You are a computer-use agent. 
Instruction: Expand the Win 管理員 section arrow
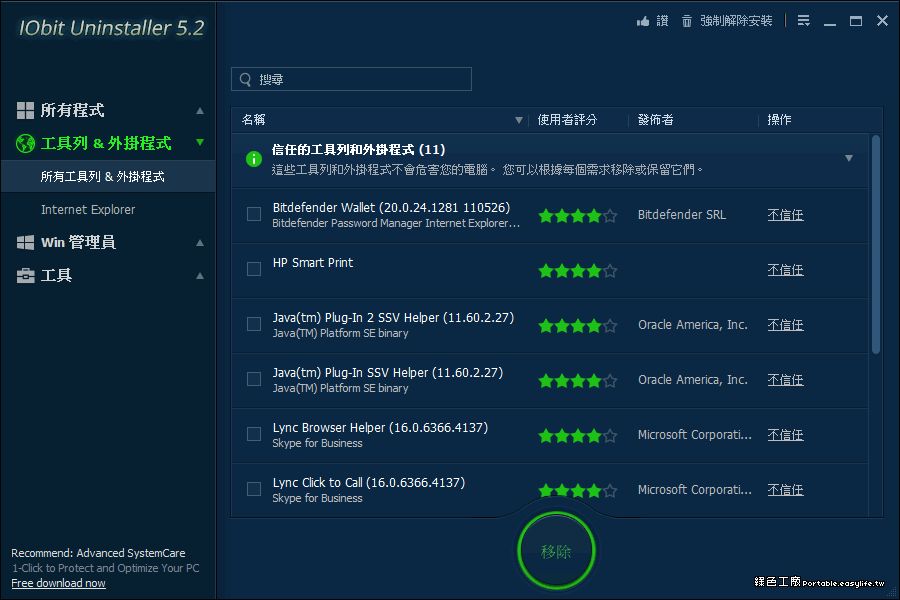[200, 242]
